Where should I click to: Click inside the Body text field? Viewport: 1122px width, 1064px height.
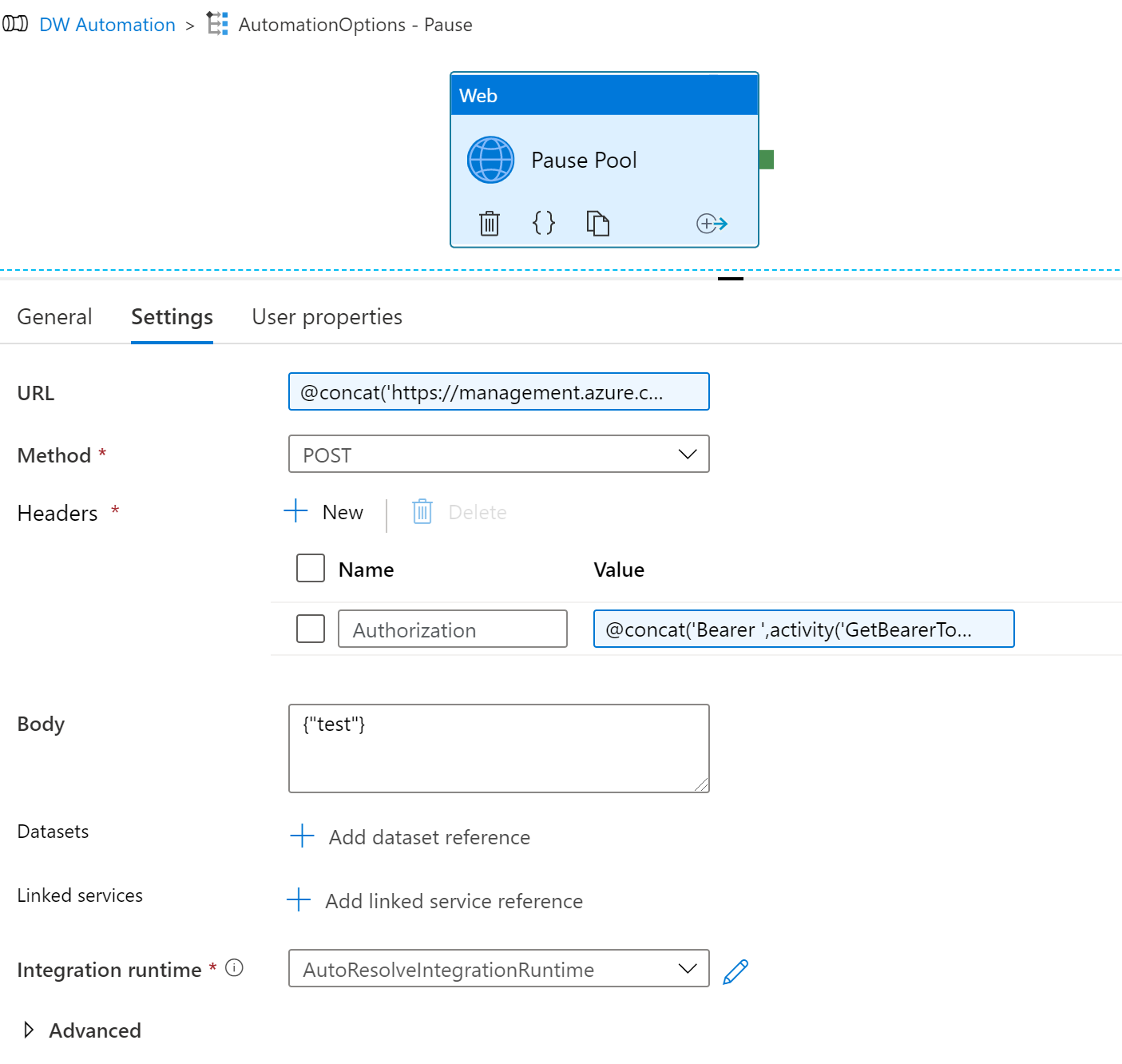click(498, 748)
